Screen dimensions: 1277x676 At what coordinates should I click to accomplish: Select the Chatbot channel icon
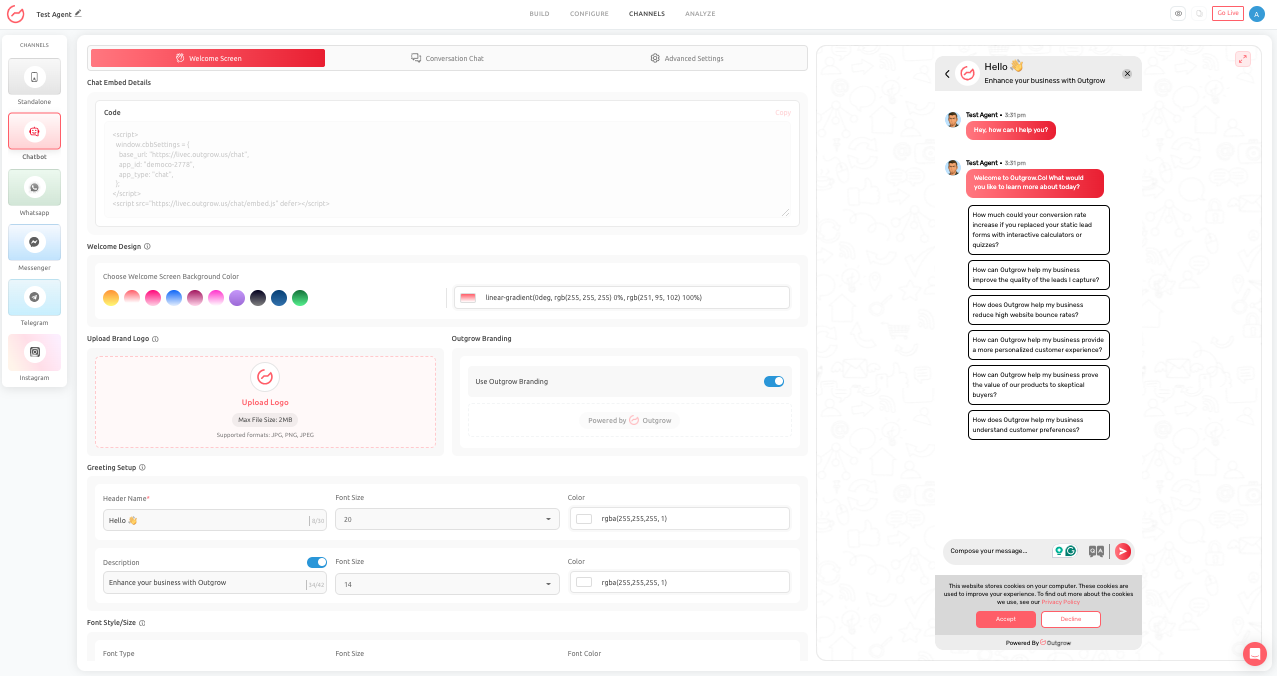34,131
